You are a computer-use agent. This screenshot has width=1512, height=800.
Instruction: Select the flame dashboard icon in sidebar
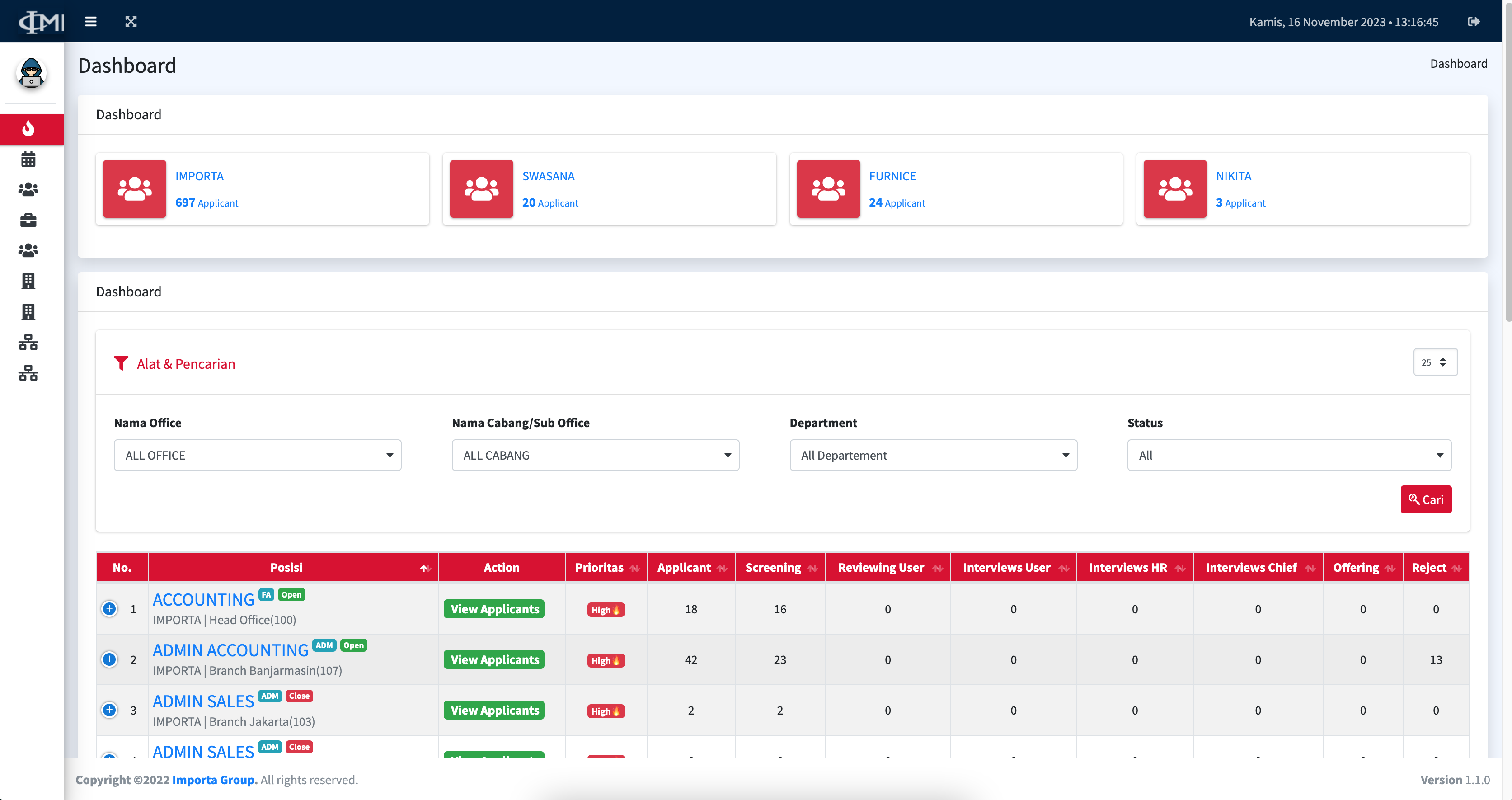28,128
